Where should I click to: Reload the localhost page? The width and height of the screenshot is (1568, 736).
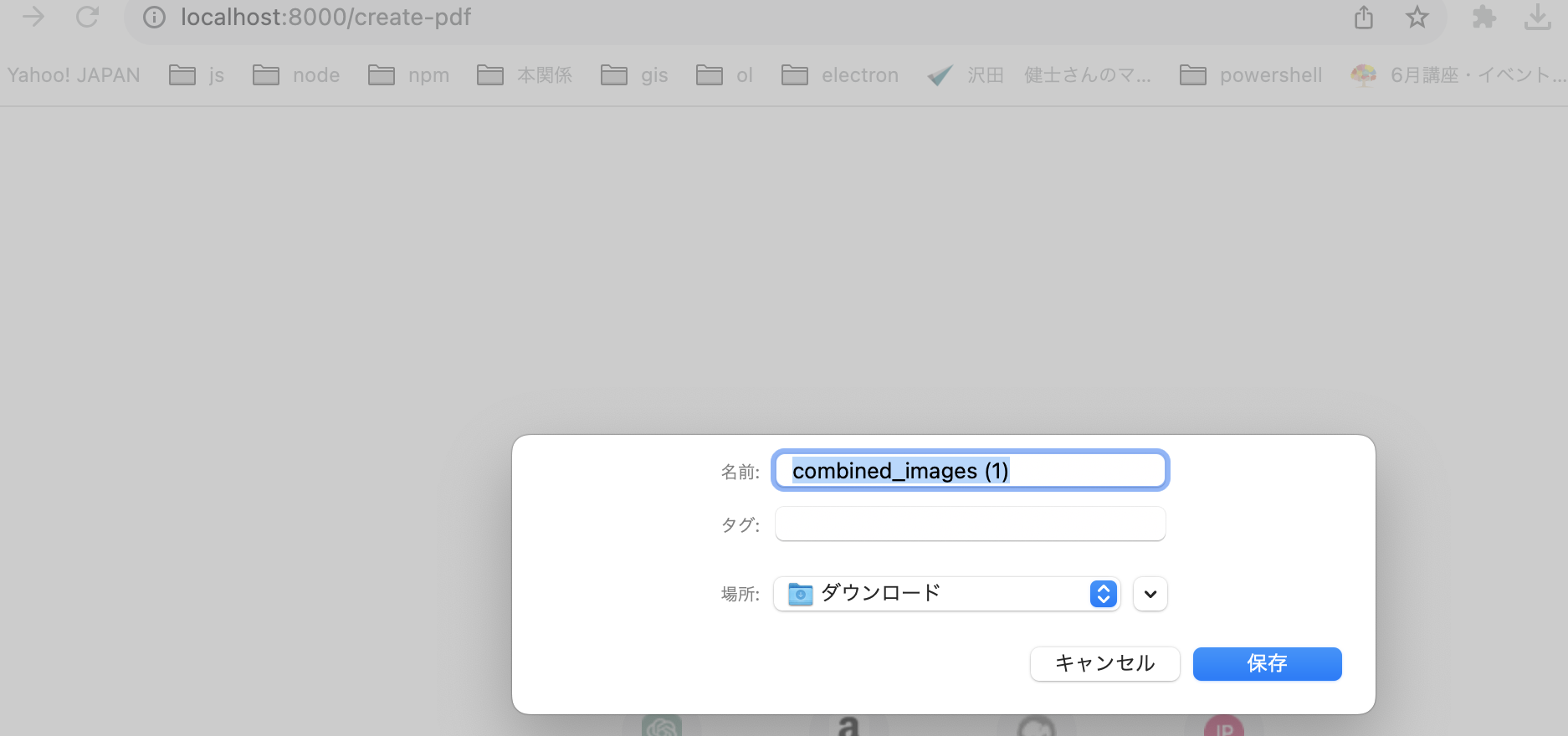[x=87, y=17]
